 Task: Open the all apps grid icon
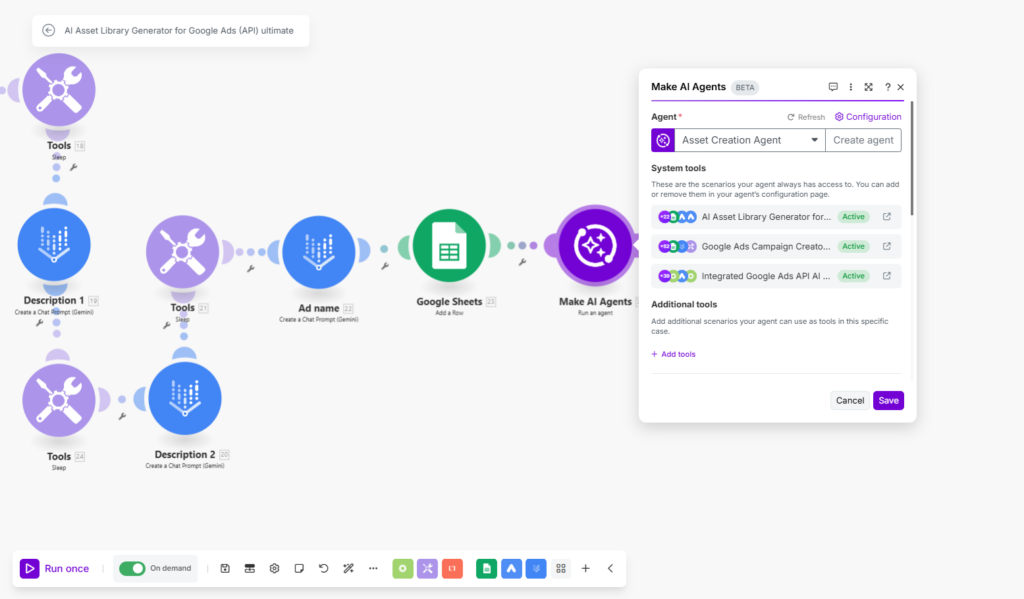[x=561, y=569]
